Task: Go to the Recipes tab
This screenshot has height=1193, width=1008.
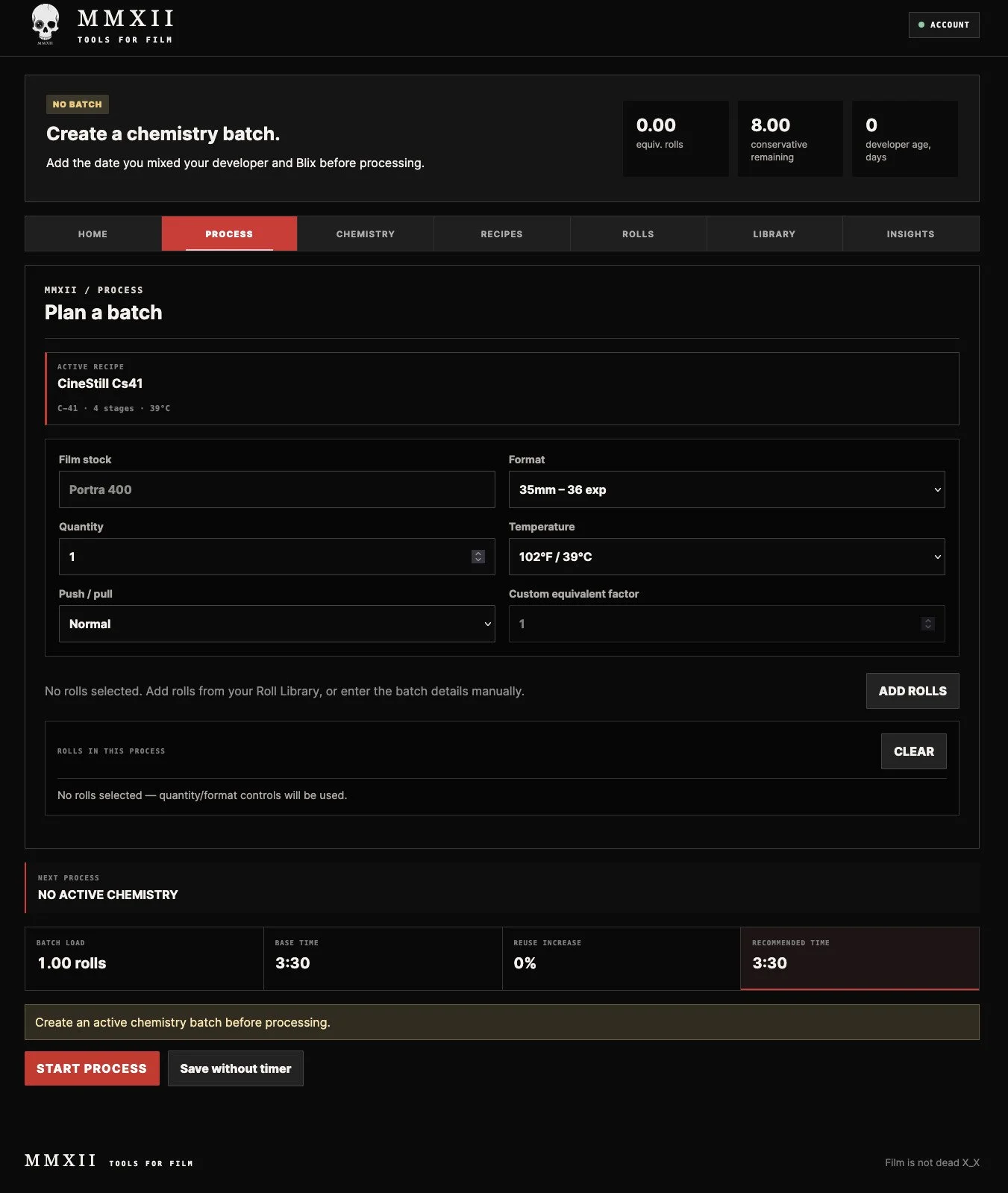Action: tap(501, 234)
